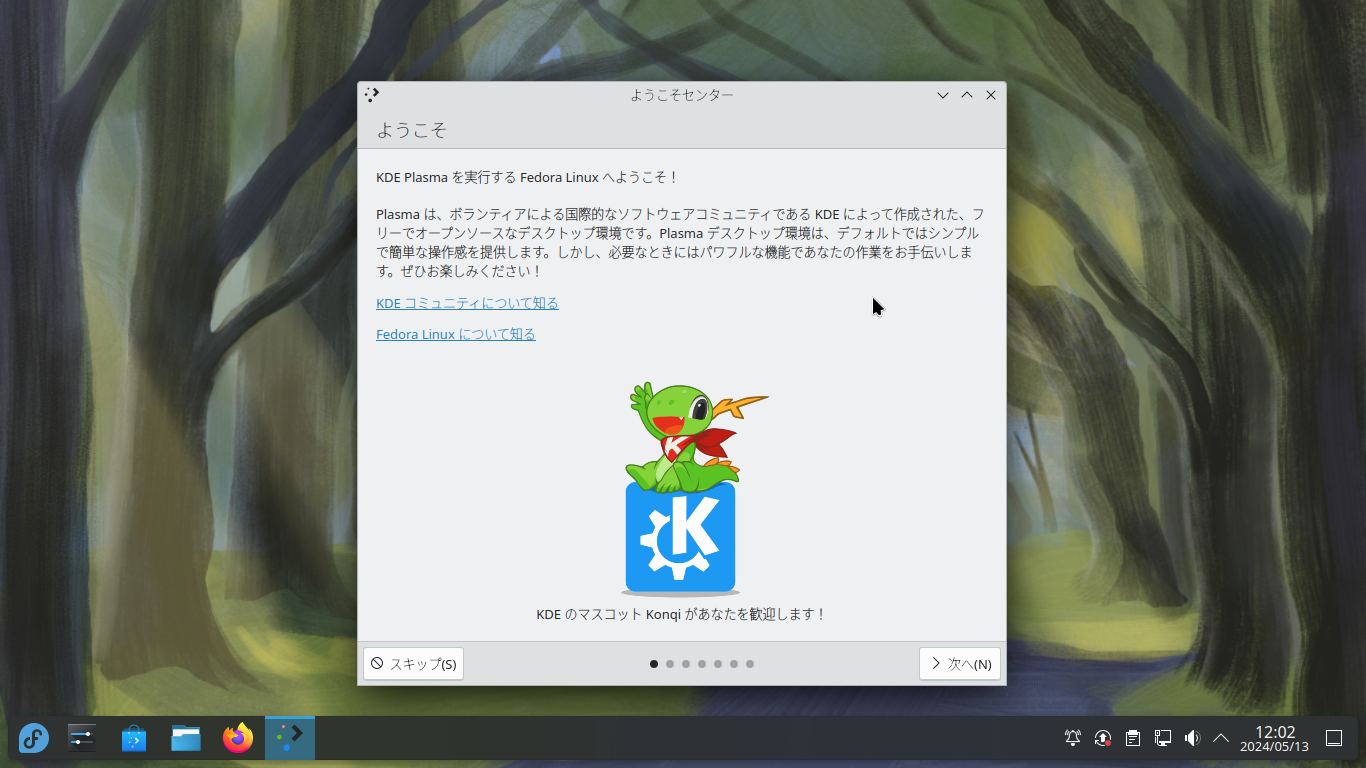1366x768 pixels.
Task: Click the ようこそ page heading
Action: point(411,130)
